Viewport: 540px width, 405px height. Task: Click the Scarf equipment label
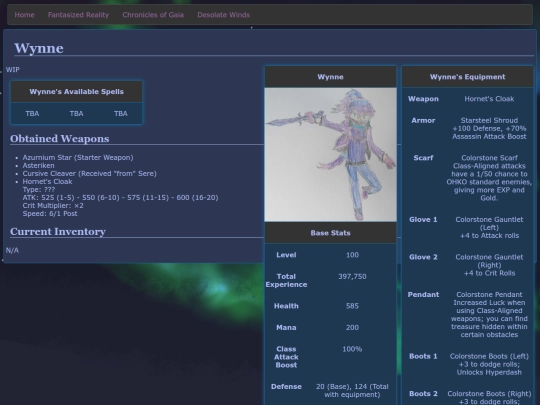tap(423, 158)
